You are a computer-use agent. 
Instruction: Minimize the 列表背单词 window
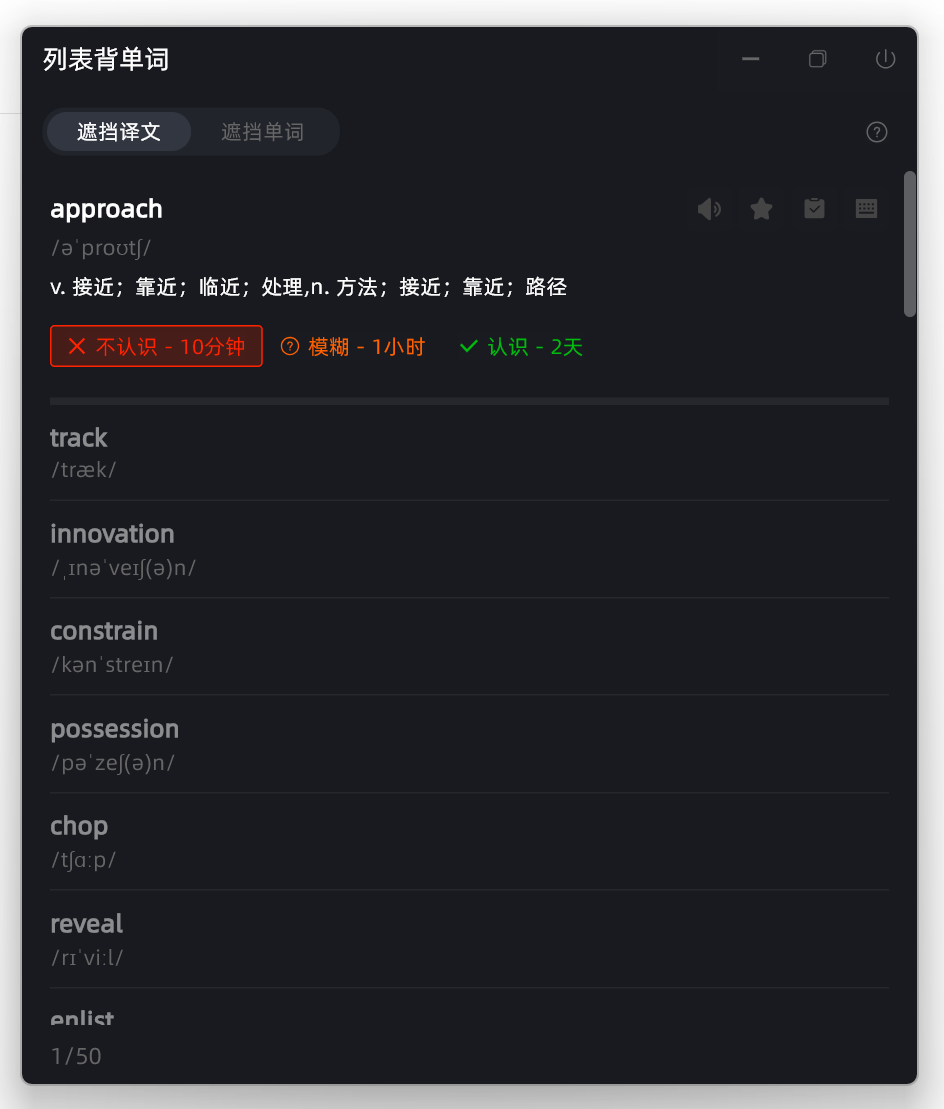point(750,59)
